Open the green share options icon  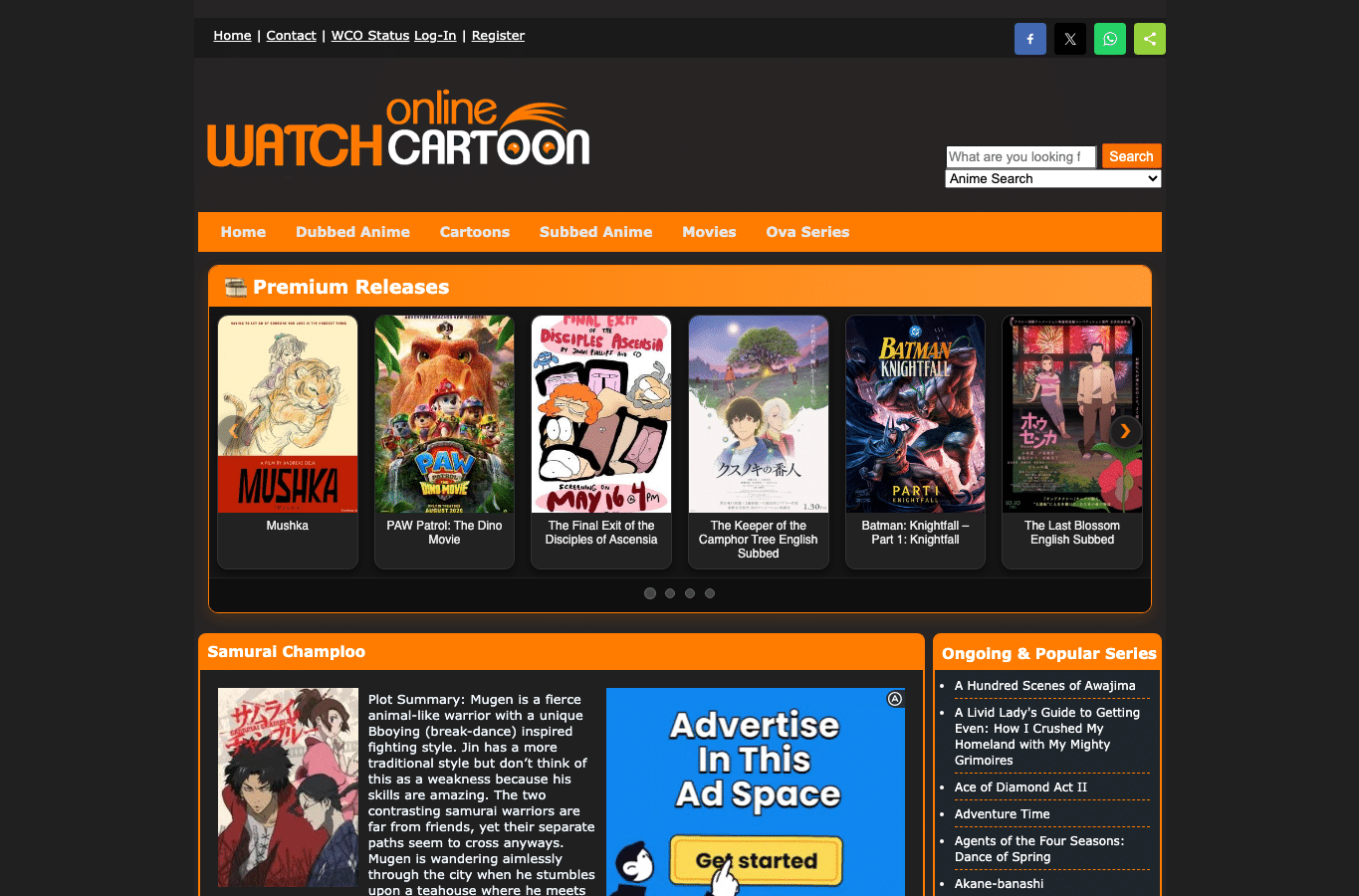pos(1150,39)
